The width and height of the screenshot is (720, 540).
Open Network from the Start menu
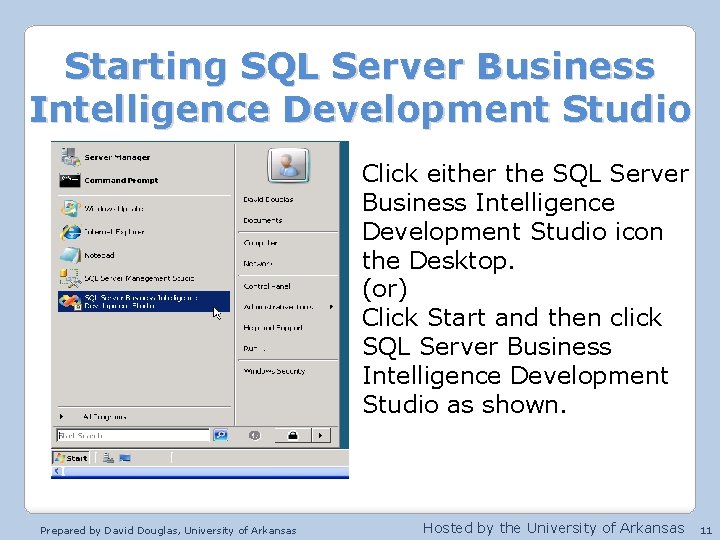pos(258,264)
